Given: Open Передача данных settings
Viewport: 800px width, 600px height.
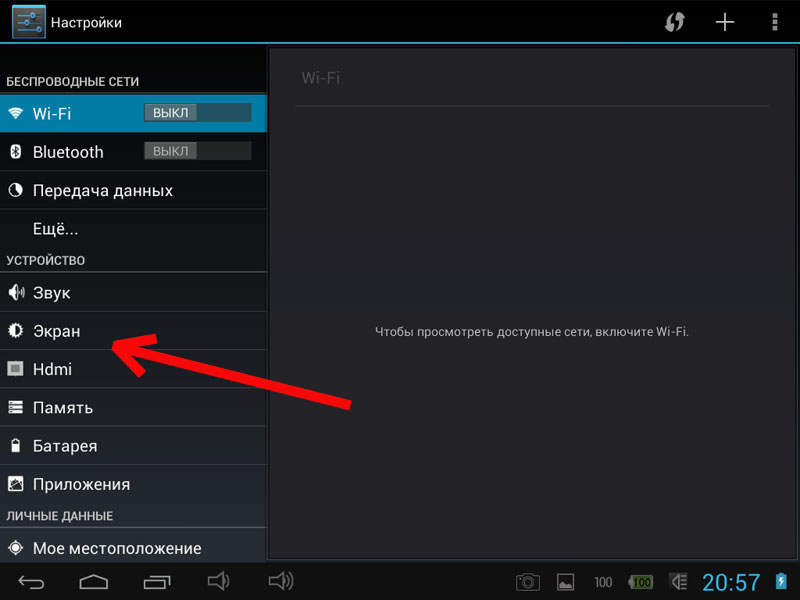Looking at the screenshot, I should coord(102,190).
